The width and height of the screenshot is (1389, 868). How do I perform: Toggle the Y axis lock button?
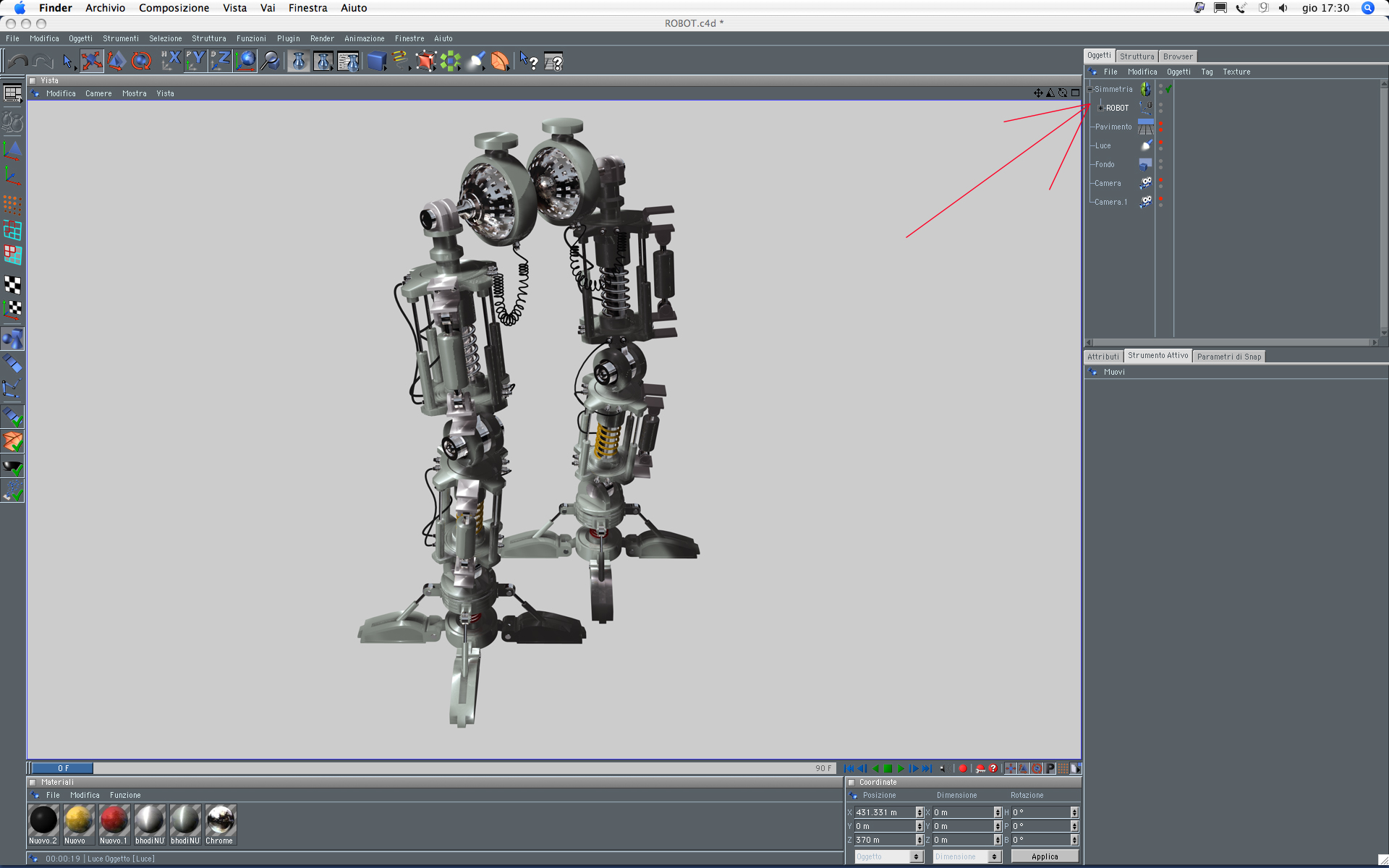pos(195,61)
